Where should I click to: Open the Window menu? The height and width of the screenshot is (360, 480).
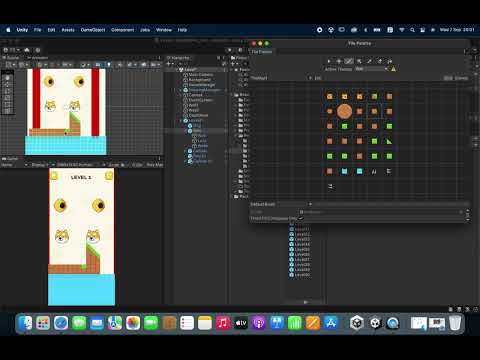[164, 30]
